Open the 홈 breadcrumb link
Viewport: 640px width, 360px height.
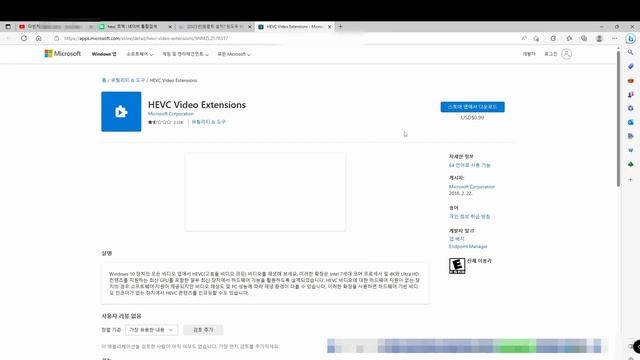coord(104,80)
